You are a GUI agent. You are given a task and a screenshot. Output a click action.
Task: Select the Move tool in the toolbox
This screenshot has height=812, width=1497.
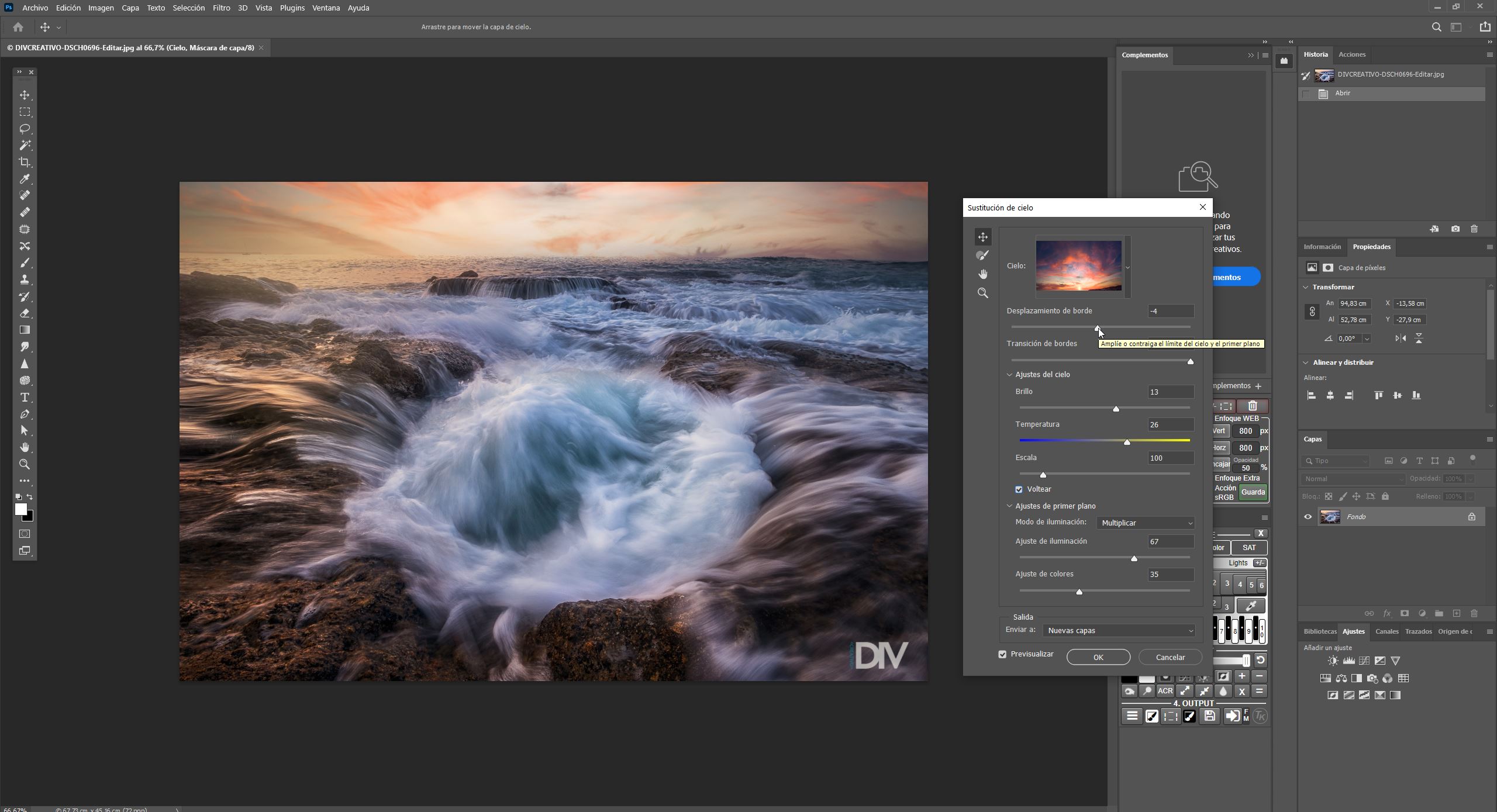(x=25, y=95)
